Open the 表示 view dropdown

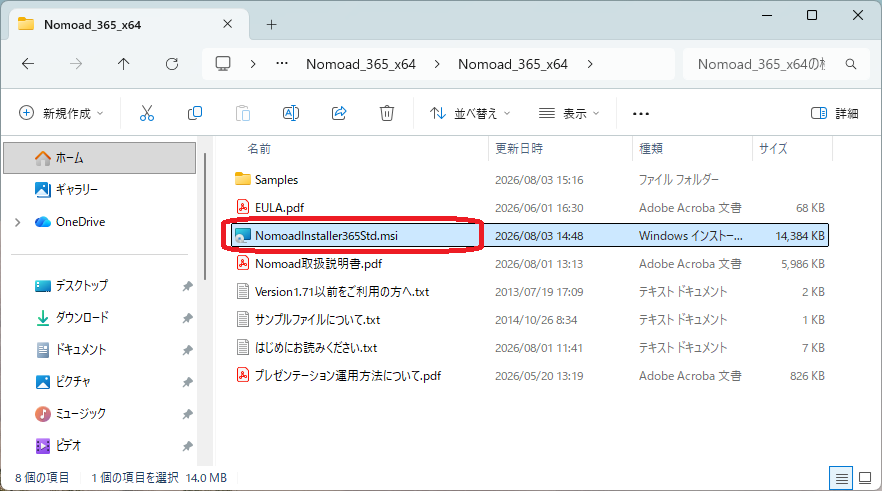[569, 113]
